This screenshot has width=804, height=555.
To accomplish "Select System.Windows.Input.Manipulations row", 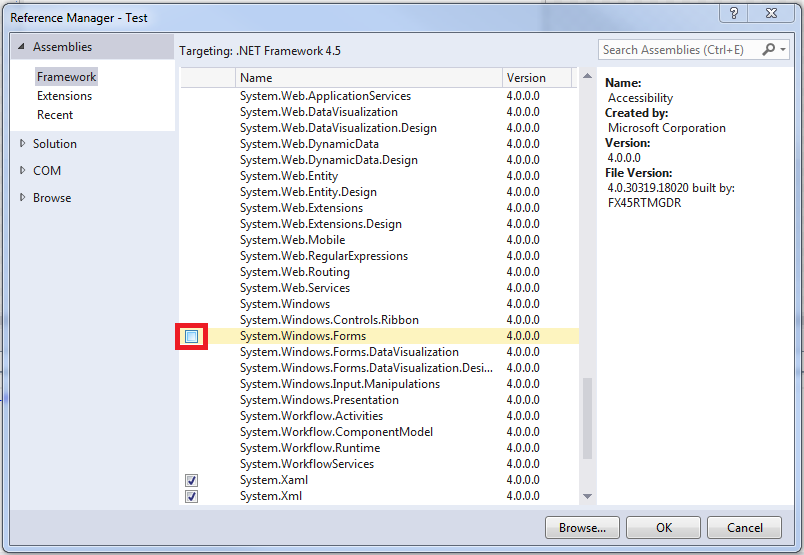I will [379, 384].
